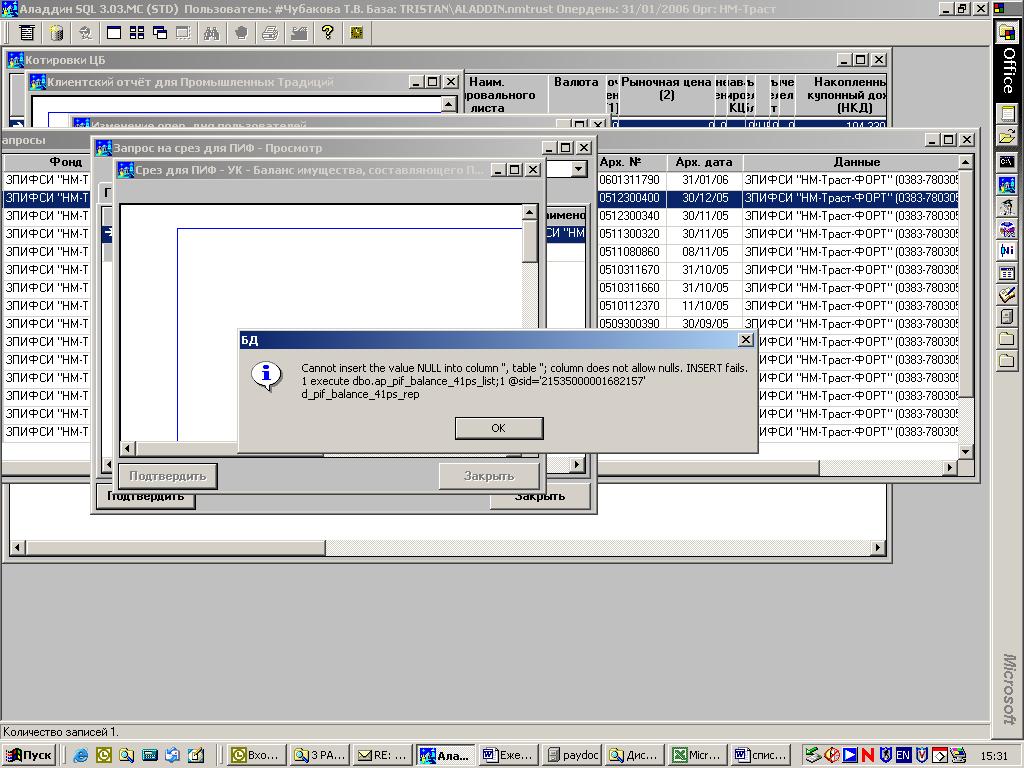Launch the MS-DOS prompt from the Office bar
1024x768 pixels.
pyautogui.click(x=1007, y=161)
